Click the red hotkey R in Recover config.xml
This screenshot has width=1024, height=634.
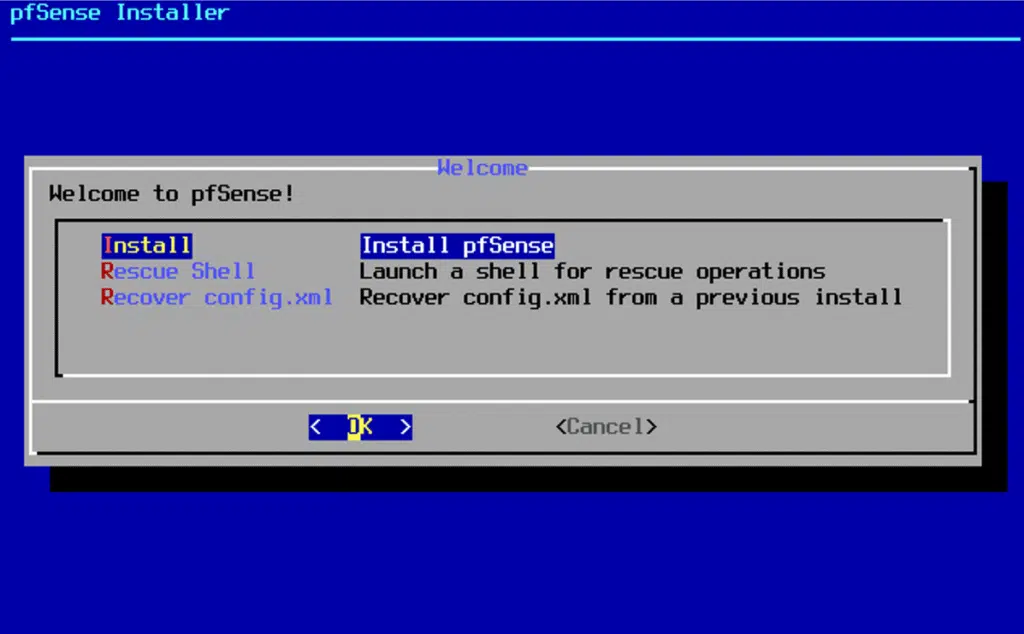click(x=107, y=297)
